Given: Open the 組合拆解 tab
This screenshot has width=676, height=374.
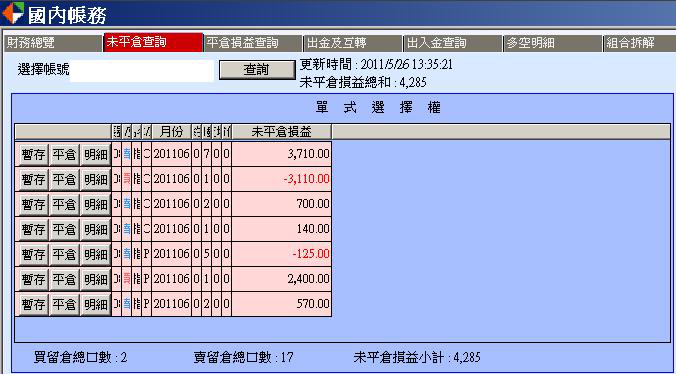Looking at the screenshot, I should tap(640, 43).
